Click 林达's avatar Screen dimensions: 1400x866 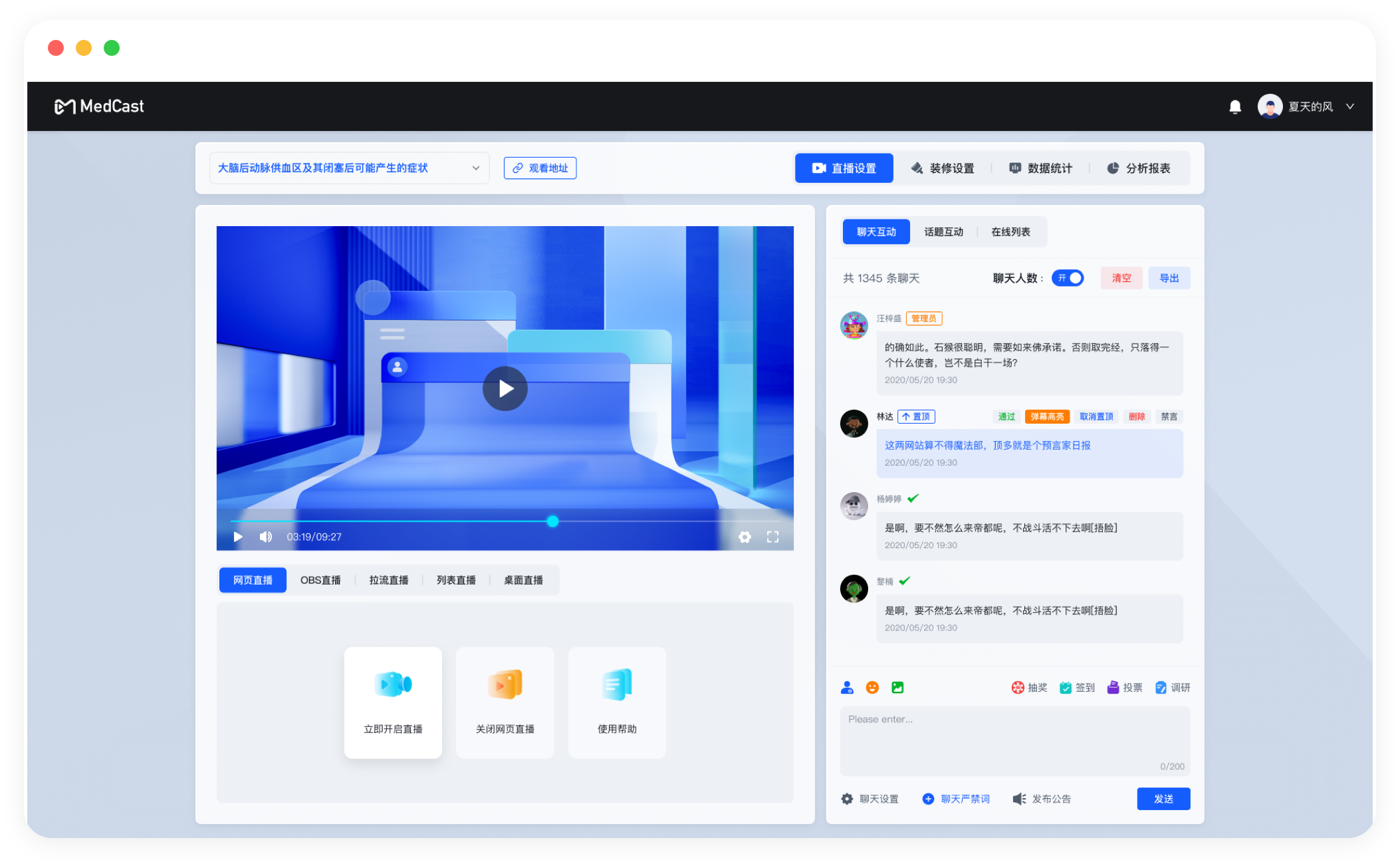pos(854,423)
